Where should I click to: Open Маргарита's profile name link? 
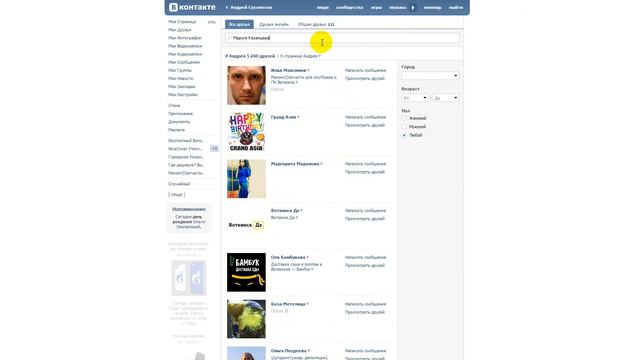coord(295,164)
